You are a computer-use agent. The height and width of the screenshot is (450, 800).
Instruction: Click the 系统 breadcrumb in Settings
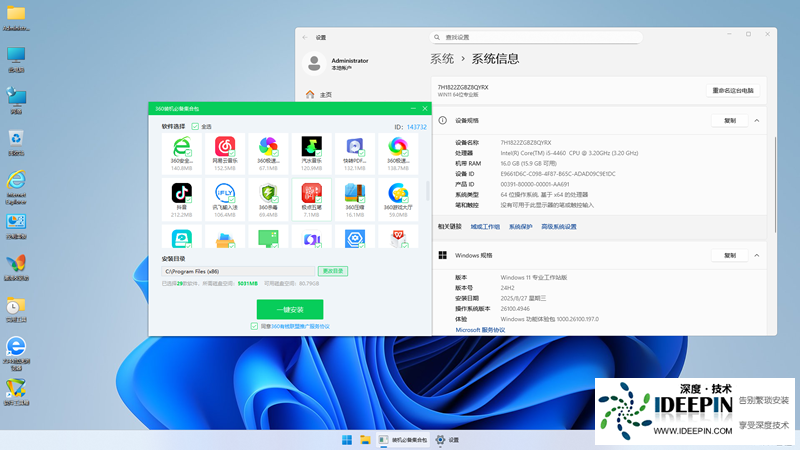pyautogui.click(x=442, y=59)
